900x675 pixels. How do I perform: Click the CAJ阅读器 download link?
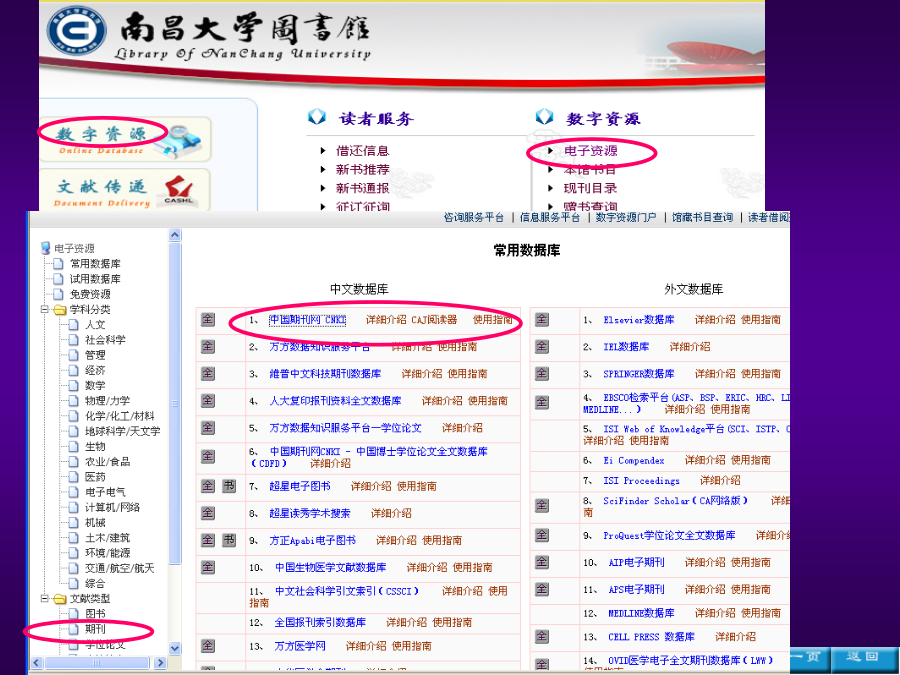435,320
